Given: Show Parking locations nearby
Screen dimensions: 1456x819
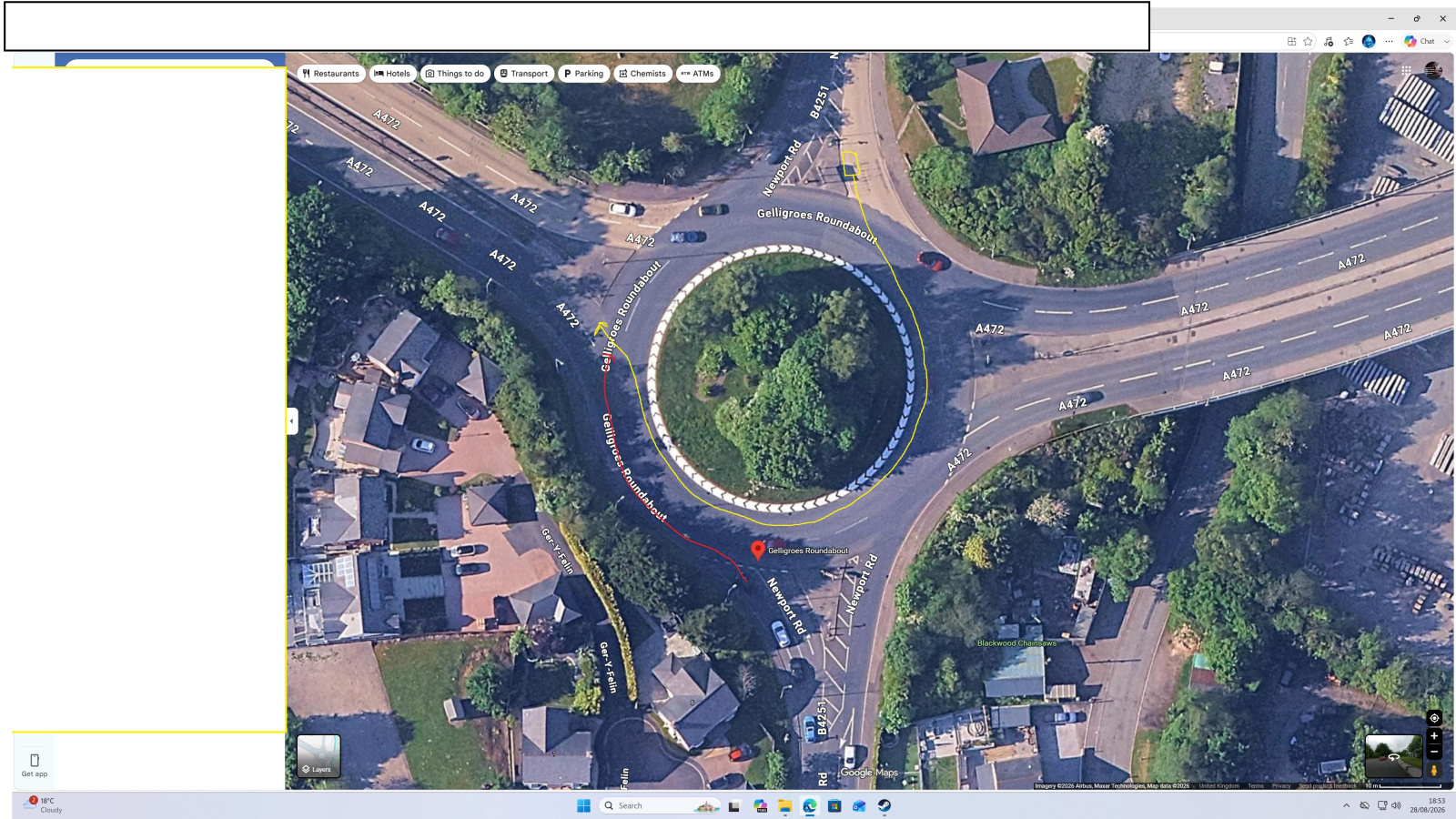Looking at the screenshot, I should pyautogui.click(x=583, y=74).
